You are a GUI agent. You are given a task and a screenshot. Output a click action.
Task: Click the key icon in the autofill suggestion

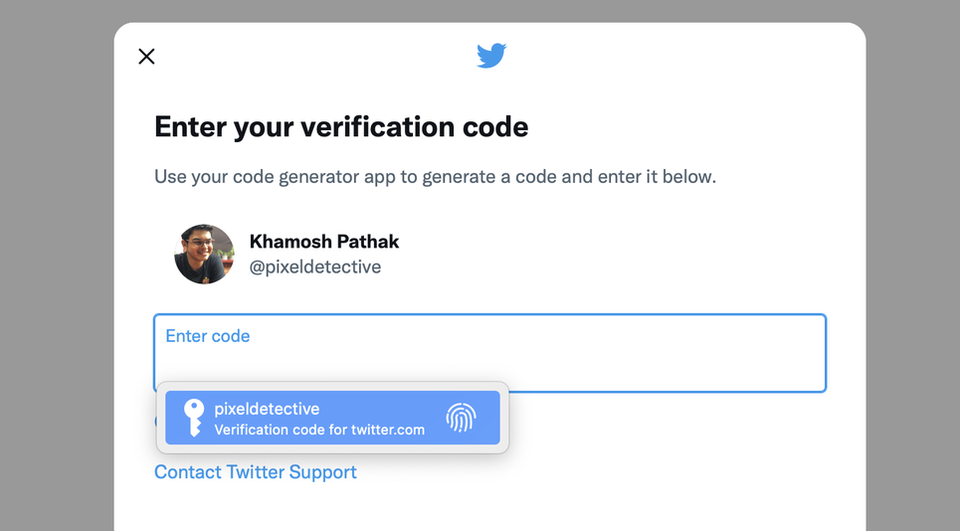pos(194,418)
